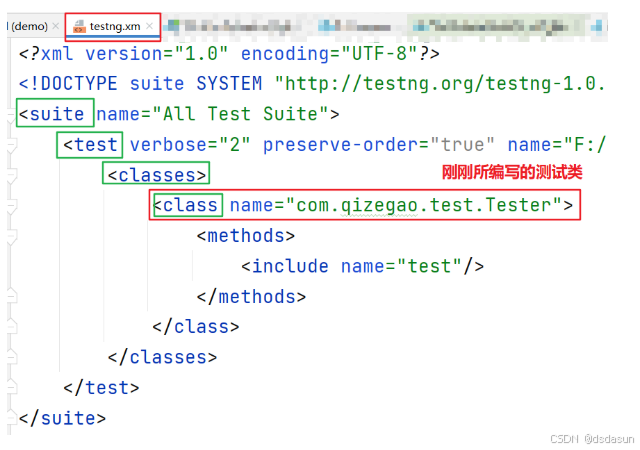This screenshot has height=450, width=640.
Task: Close the (demo) editor tab
Action: pos(56,26)
